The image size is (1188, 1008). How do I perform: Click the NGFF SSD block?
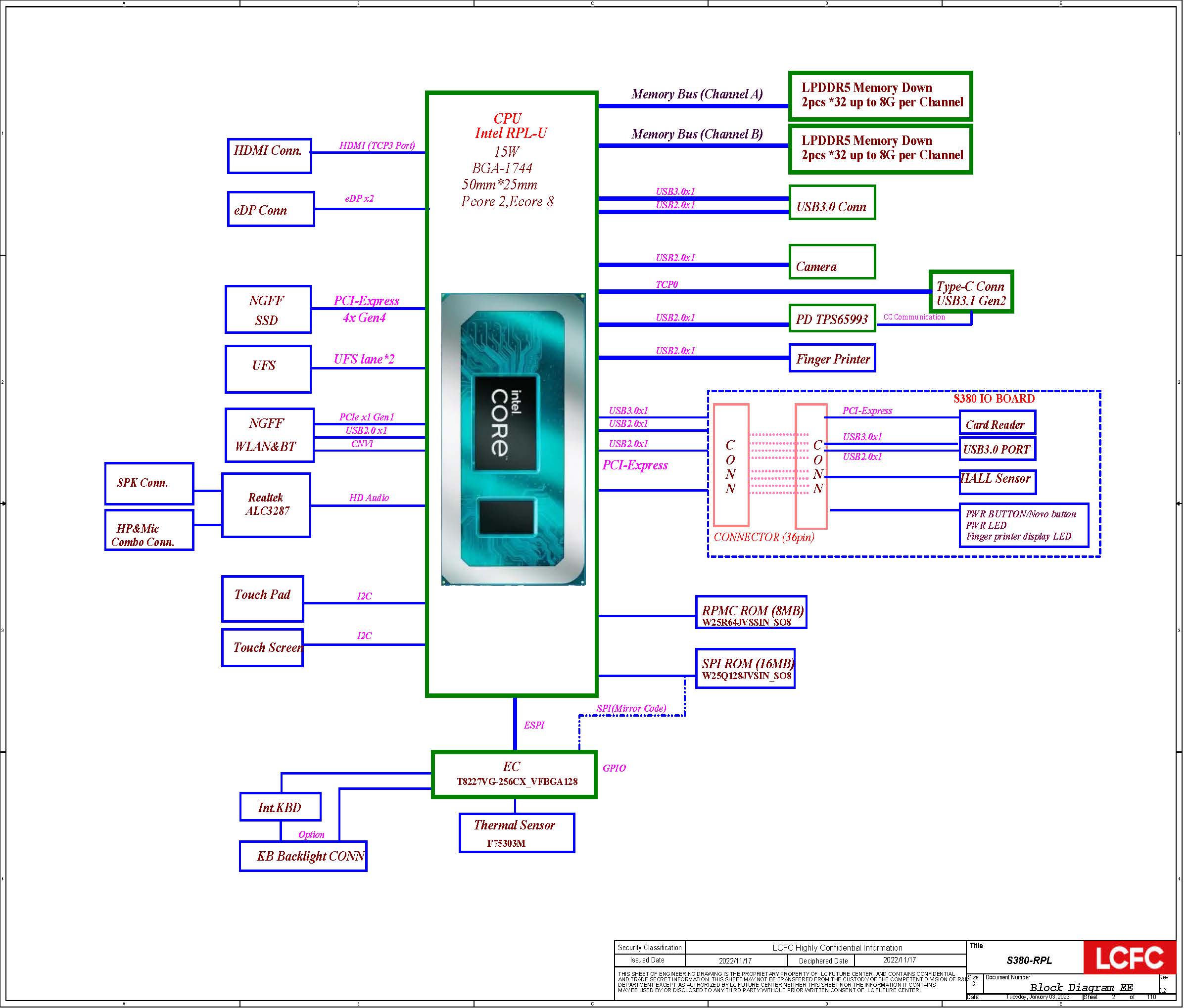coord(268,309)
